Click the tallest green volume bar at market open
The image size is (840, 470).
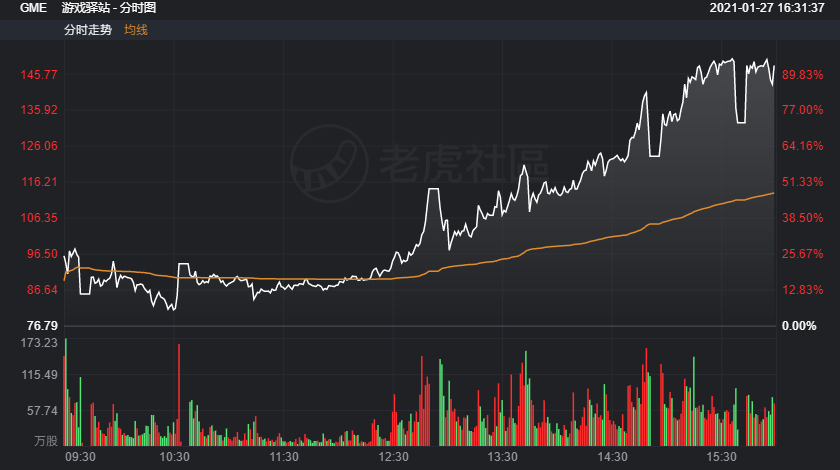(66, 392)
